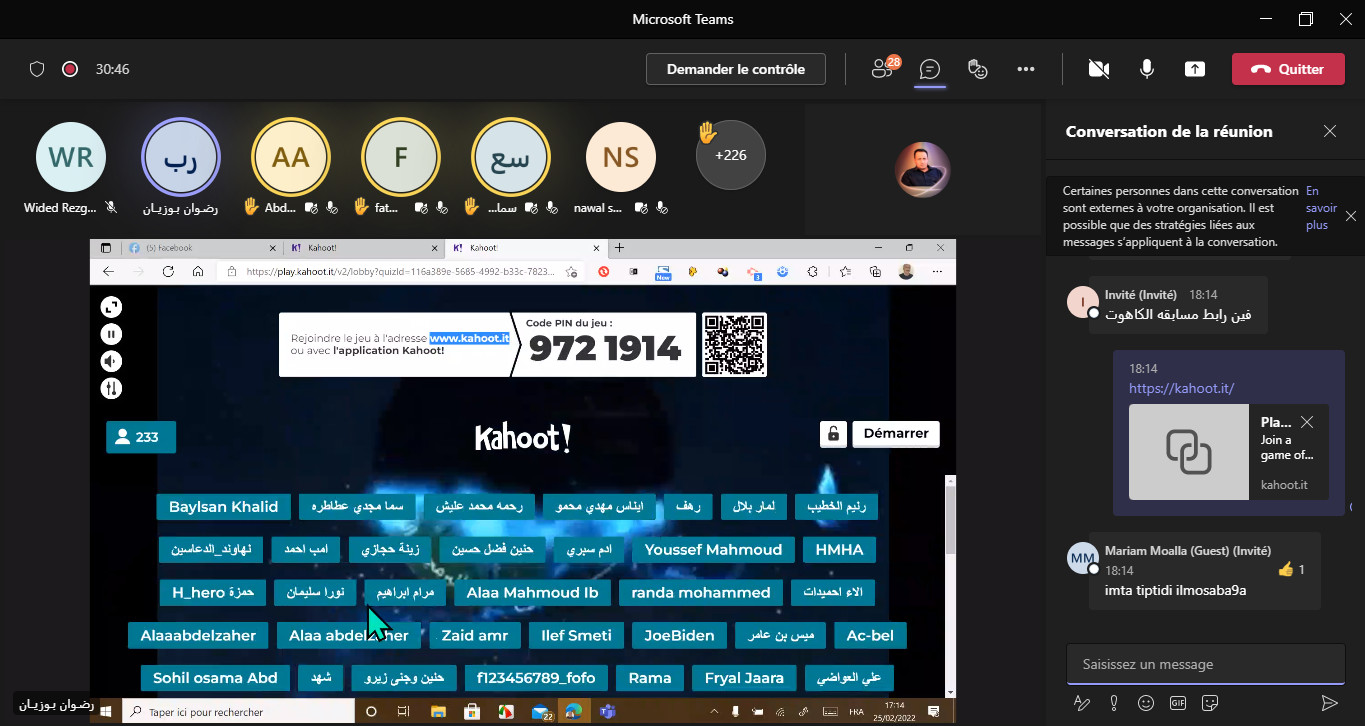The image size is (1365, 726).
Task: Click the Baylsan Khalid player name
Action: click(224, 506)
